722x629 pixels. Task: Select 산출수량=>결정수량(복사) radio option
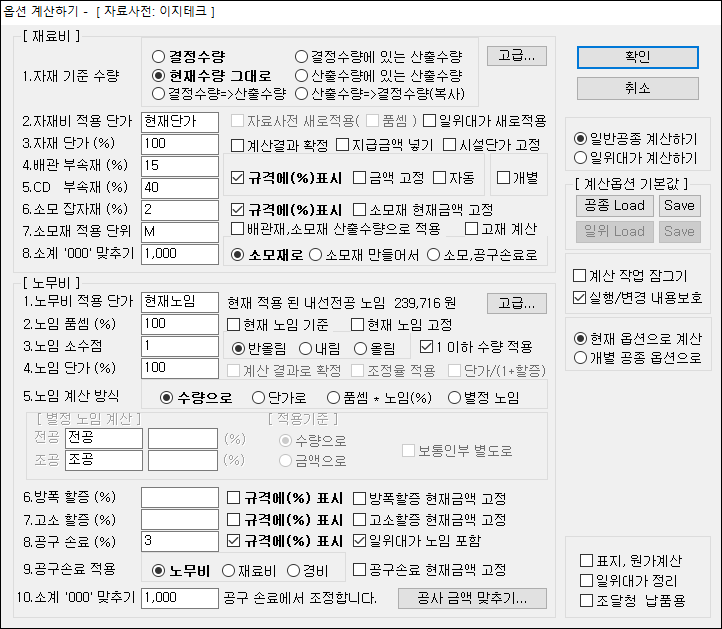(380, 94)
